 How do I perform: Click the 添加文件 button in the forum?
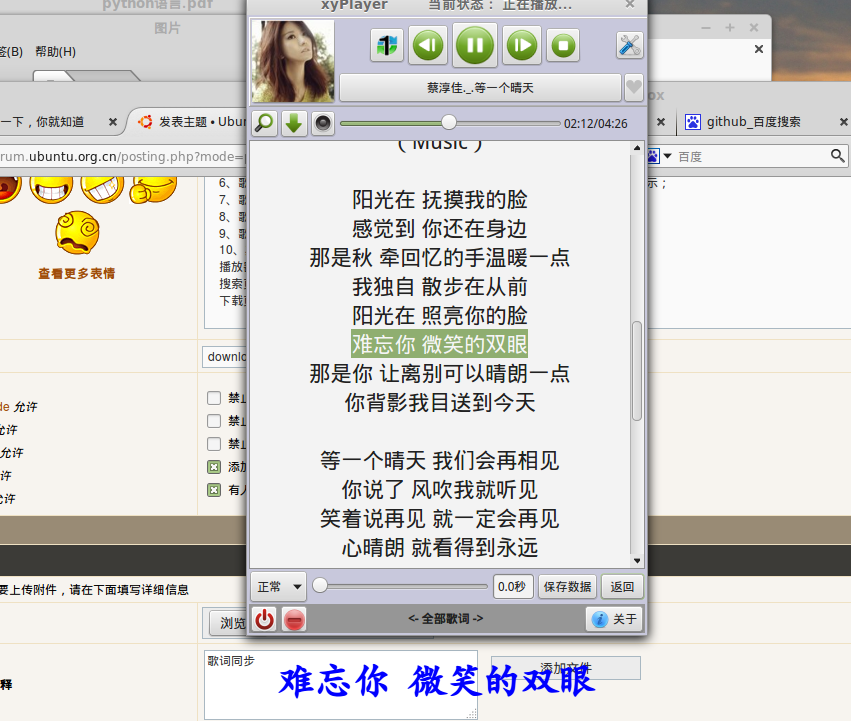click(x=566, y=668)
